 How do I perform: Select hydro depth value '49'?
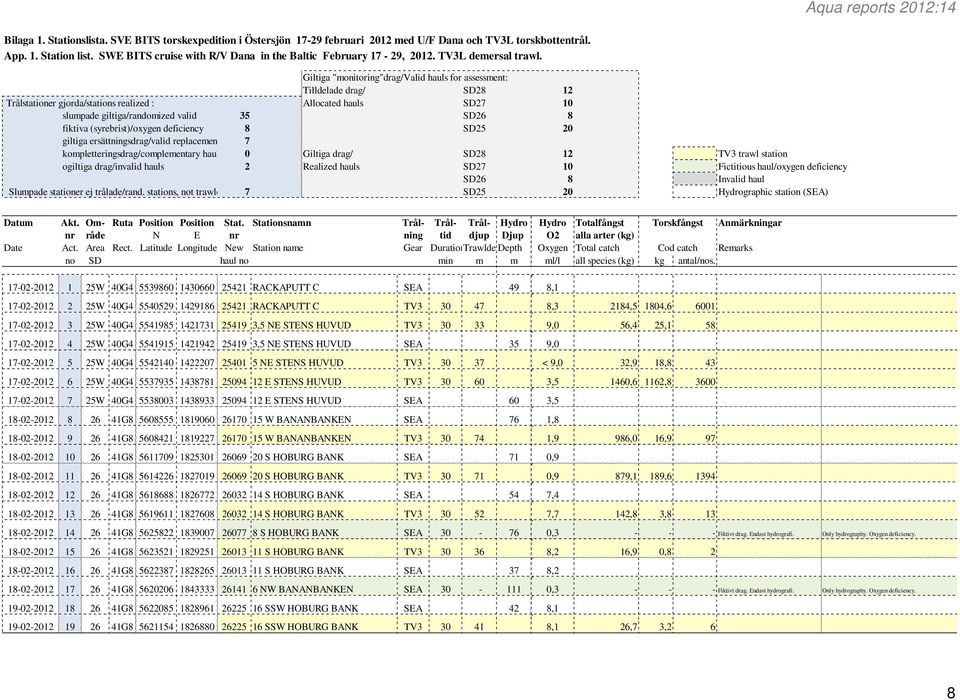click(x=514, y=287)
